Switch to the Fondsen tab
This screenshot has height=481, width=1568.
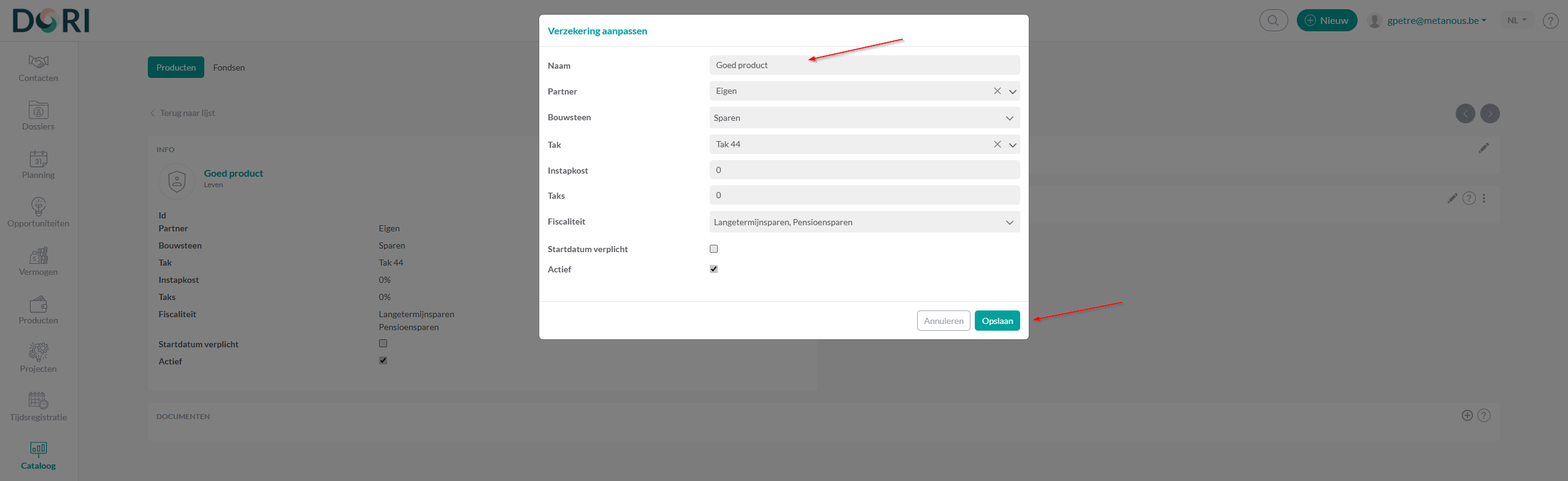[229, 67]
